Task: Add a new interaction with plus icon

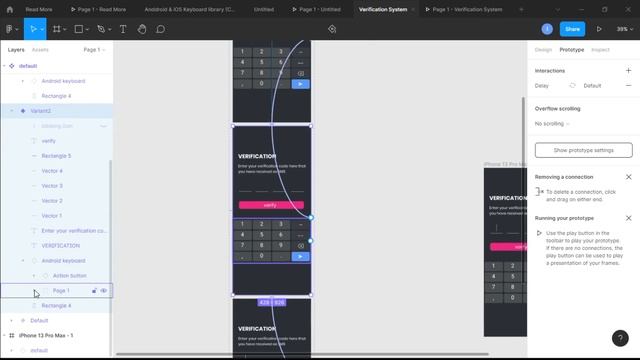Action: (x=629, y=71)
